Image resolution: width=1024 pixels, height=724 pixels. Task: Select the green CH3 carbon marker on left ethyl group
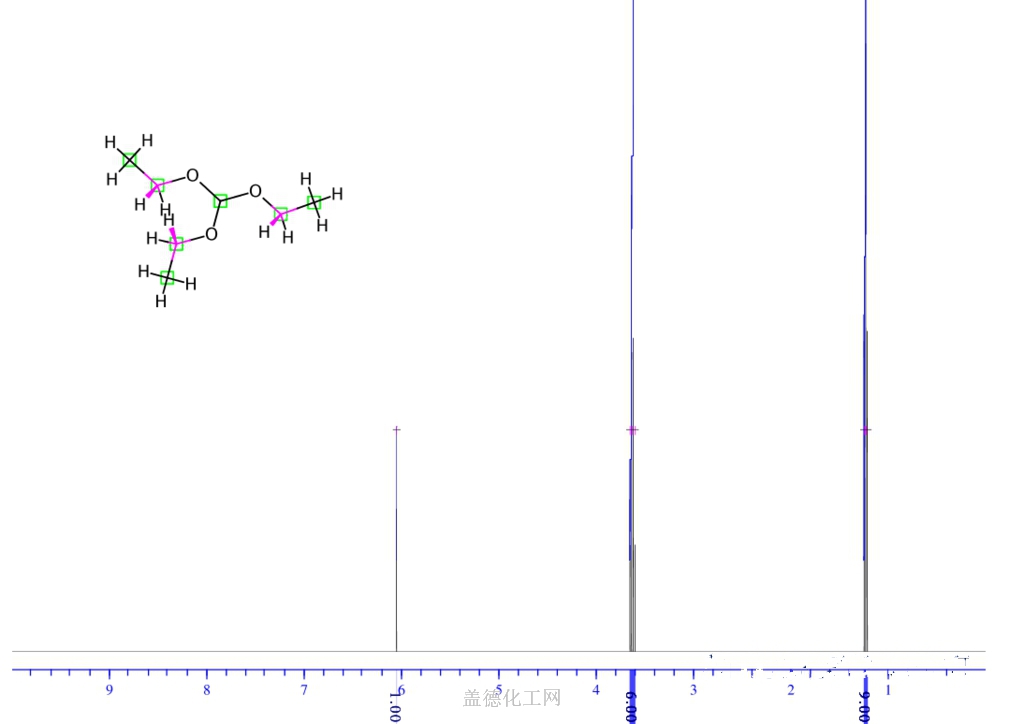coord(130,160)
